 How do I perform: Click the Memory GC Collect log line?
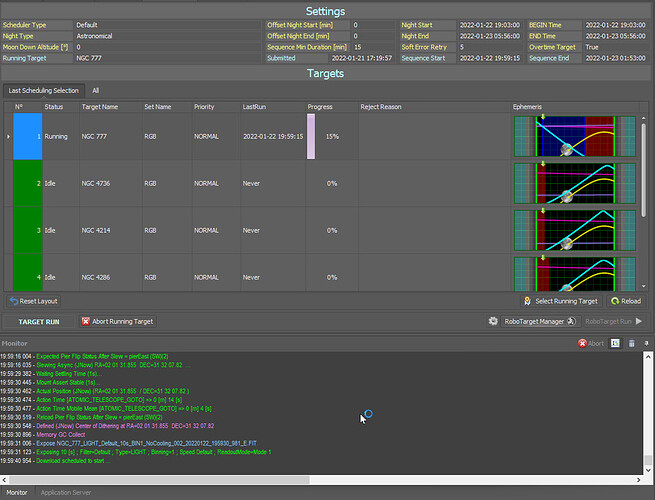(61, 434)
